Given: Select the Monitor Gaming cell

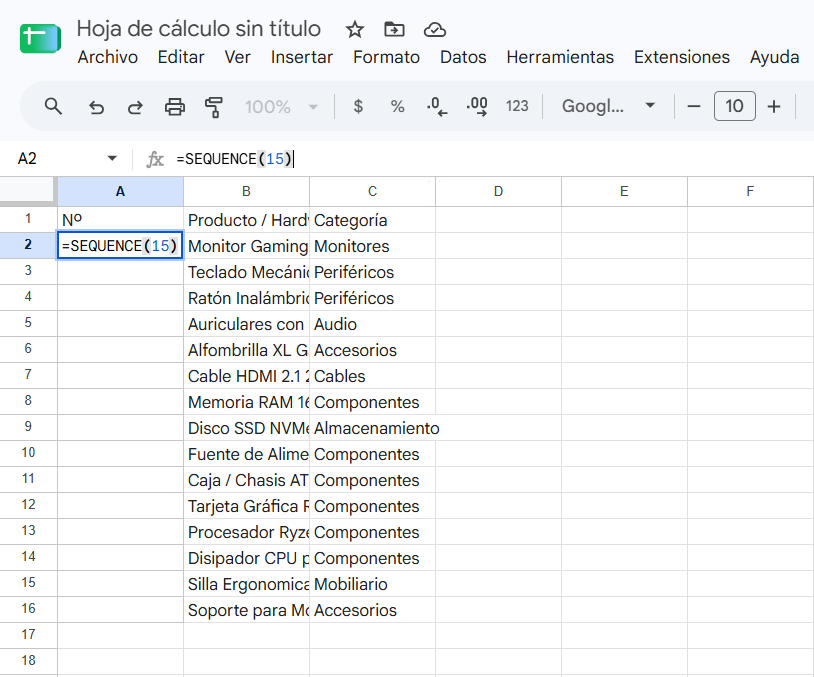Looking at the screenshot, I should pos(247,246).
